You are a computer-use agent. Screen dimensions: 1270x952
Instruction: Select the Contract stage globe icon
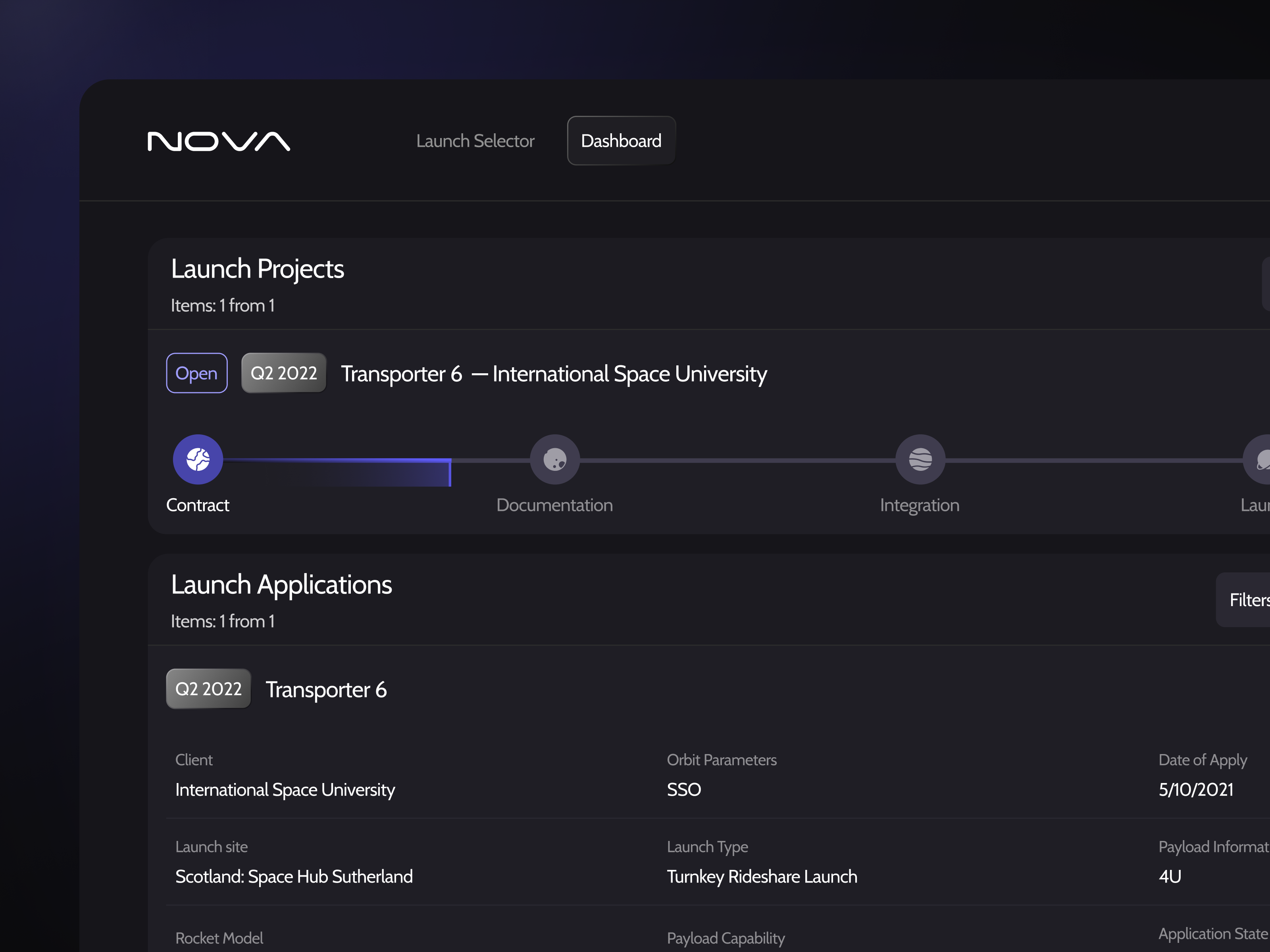[x=198, y=459]
